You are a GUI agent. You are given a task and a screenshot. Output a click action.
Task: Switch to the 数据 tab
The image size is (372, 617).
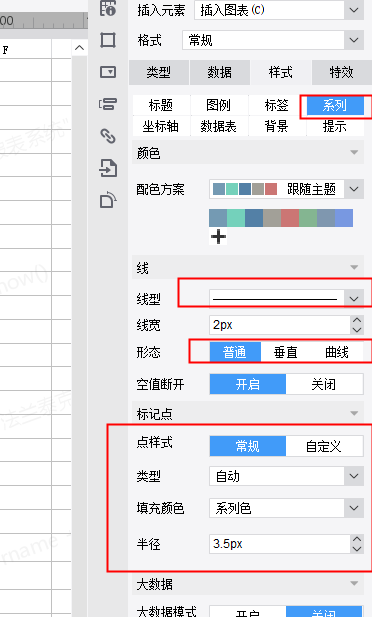point(220,72)
